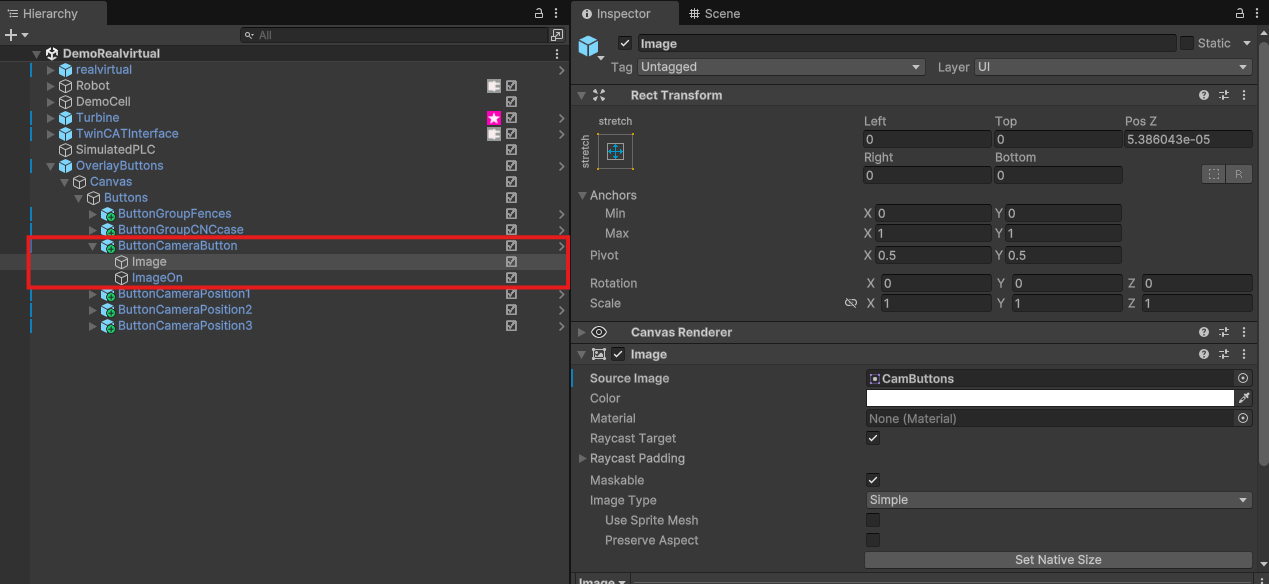Screen dimensions: 1269x584
Task: Enable the Preserve Aspect checkbox
Action: (873, 540)
